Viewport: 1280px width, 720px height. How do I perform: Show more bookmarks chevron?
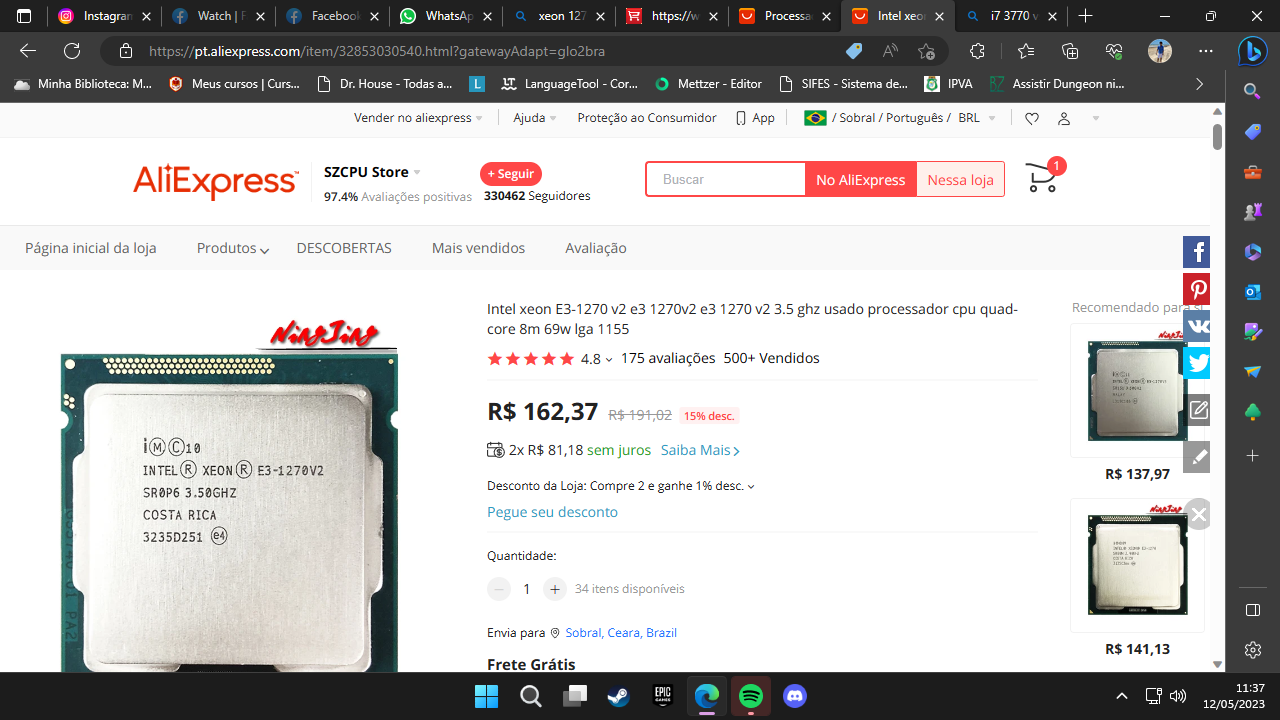click(1199, 84)
